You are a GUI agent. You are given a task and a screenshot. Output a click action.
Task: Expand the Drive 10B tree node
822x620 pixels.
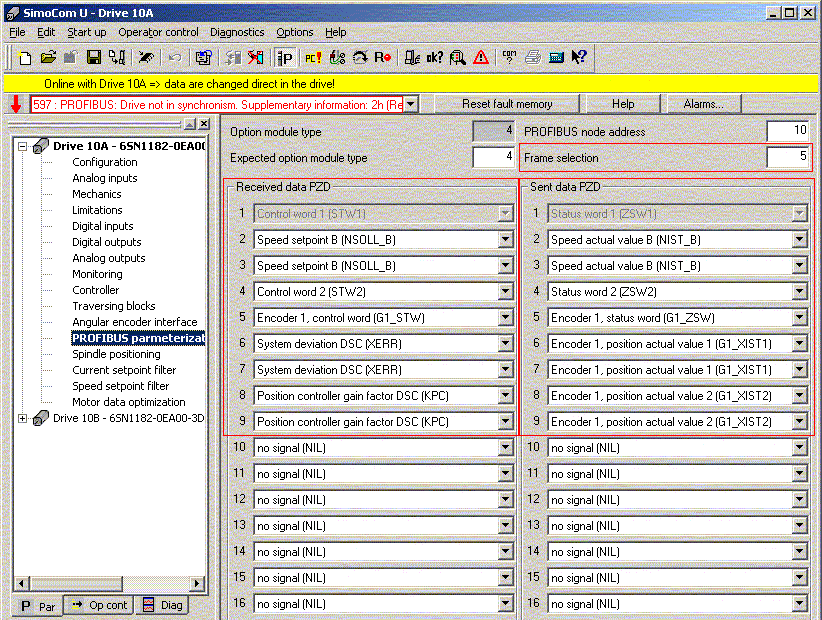click(x=23, y=418)
